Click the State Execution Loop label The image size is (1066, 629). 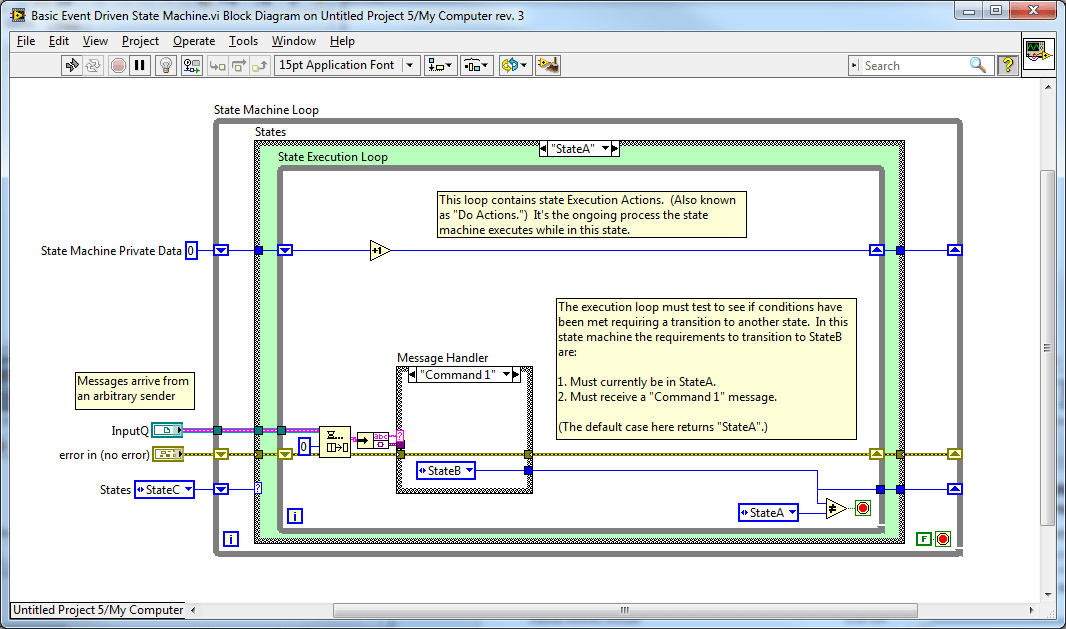332,157
